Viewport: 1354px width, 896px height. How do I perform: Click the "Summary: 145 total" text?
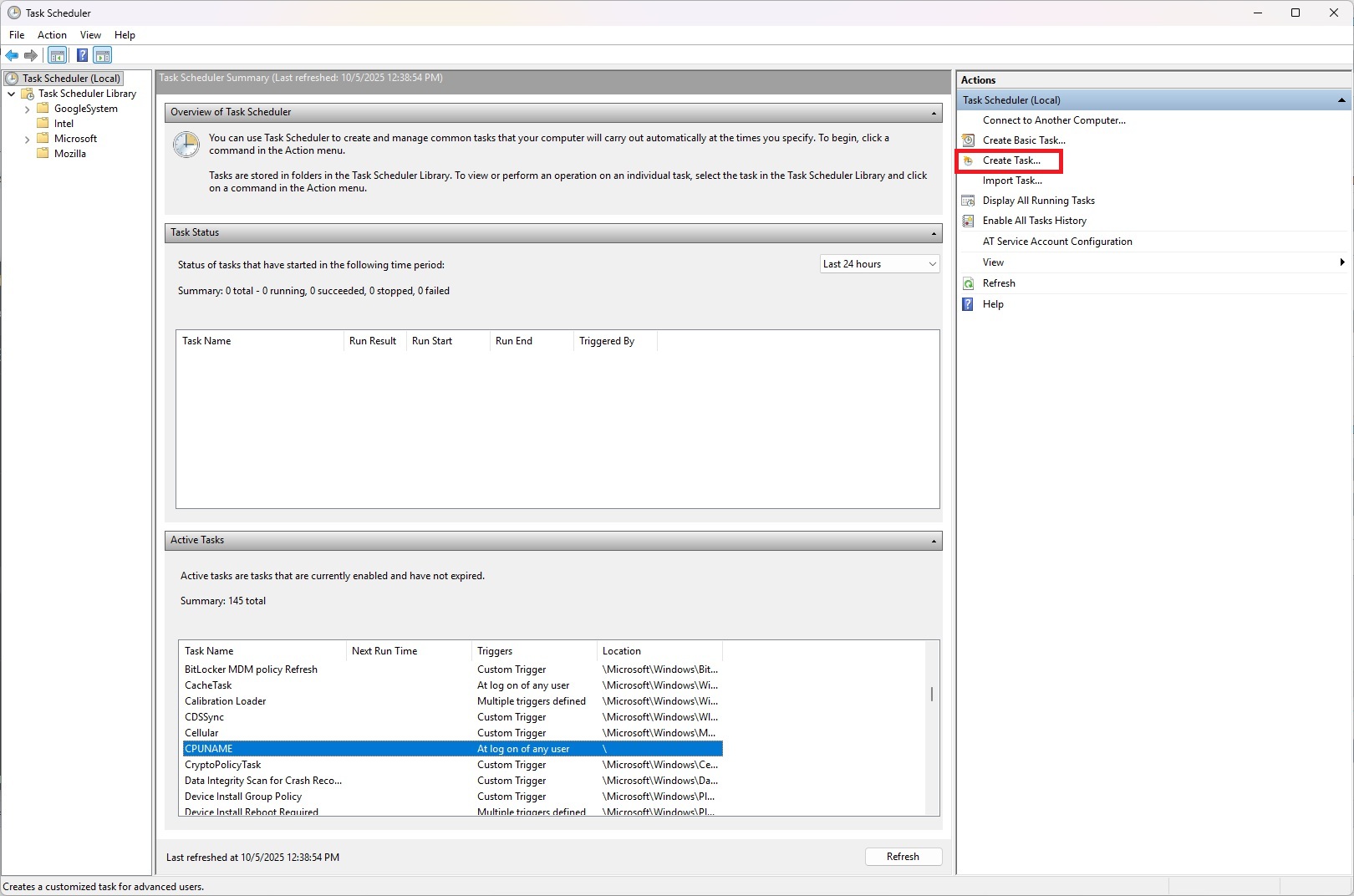[223, 601]
